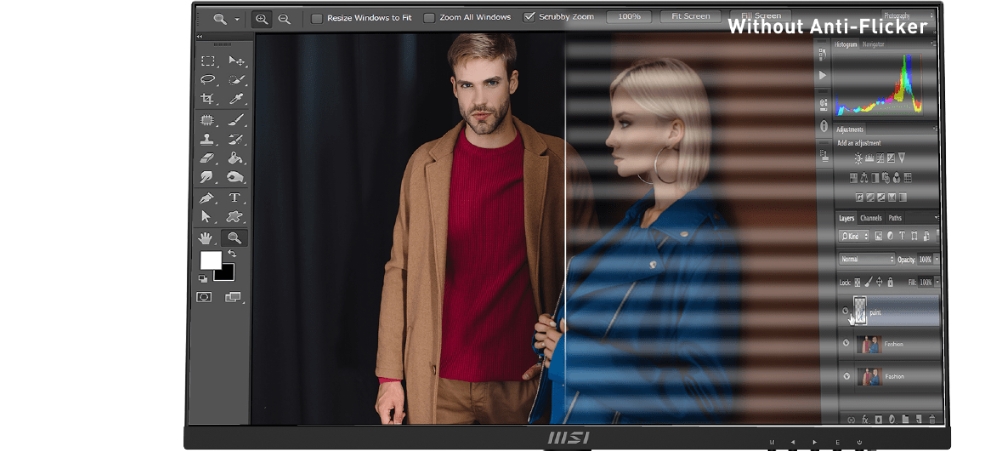This screenshot has height=451, width=1008.
Task: Open the Normal blend mode dropdown
Action: (866, 259)
